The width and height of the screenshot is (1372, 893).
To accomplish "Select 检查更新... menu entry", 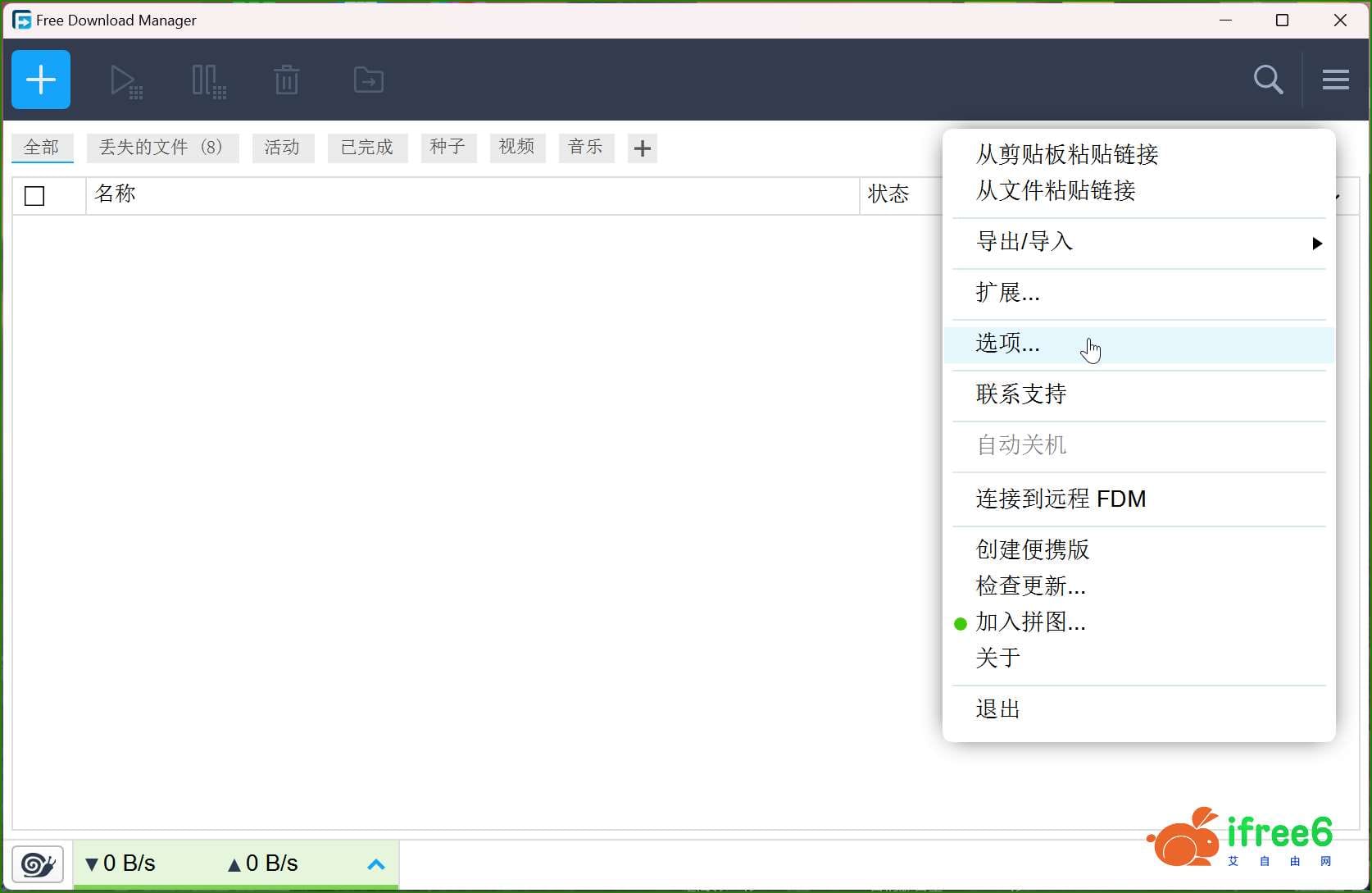I will (x=1030, y=586).
